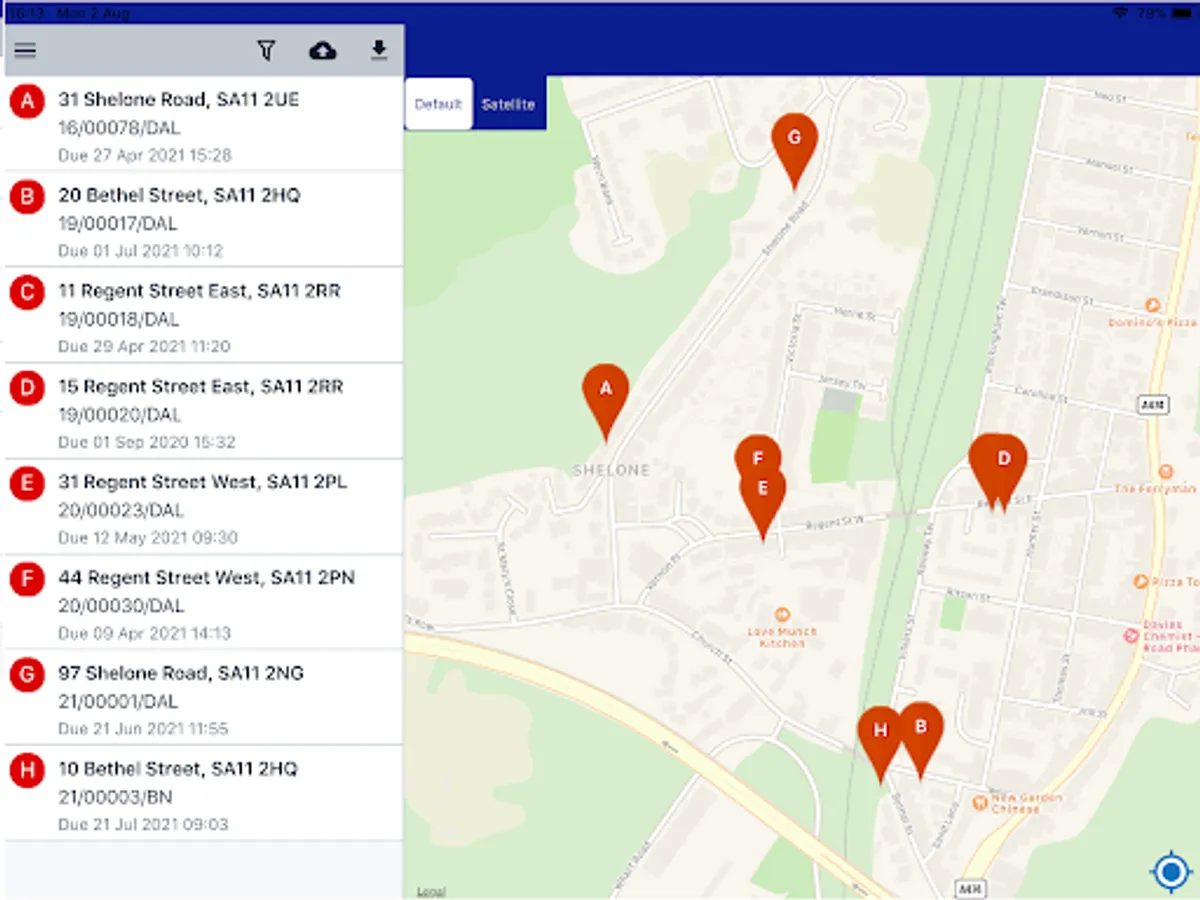Tap the map Legal link
This screenshot has width=1200, height=900.
(x=431, y=892)
